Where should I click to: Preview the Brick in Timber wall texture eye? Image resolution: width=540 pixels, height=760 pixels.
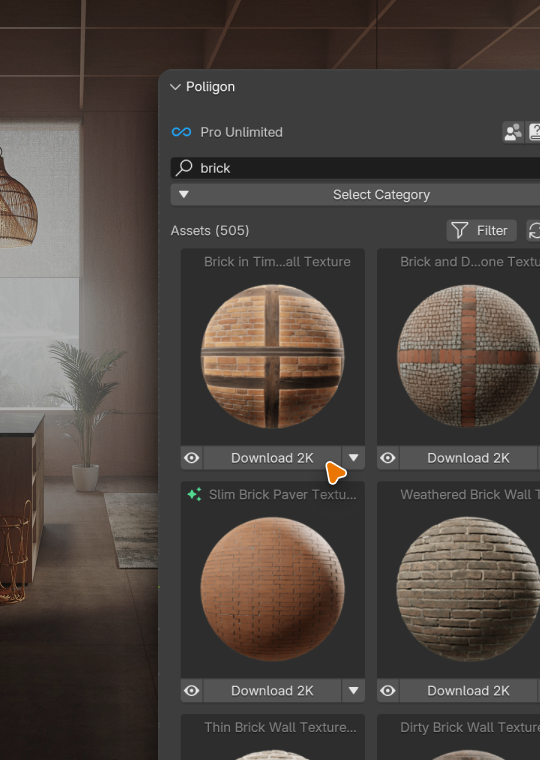coord(192,458)
